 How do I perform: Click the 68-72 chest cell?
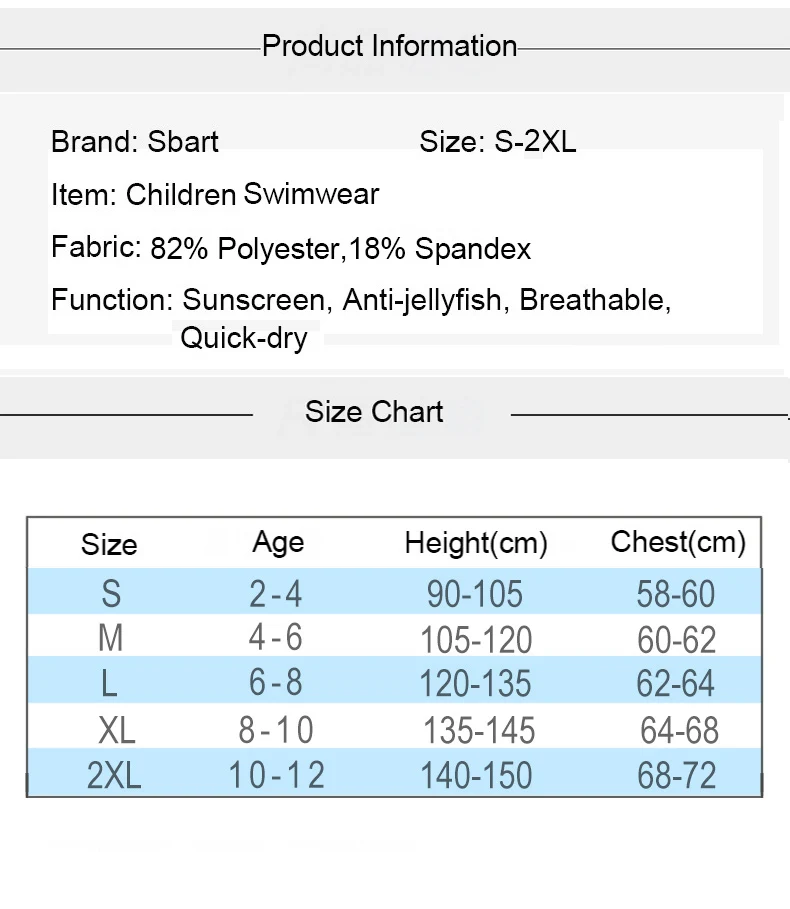[676, 775]
